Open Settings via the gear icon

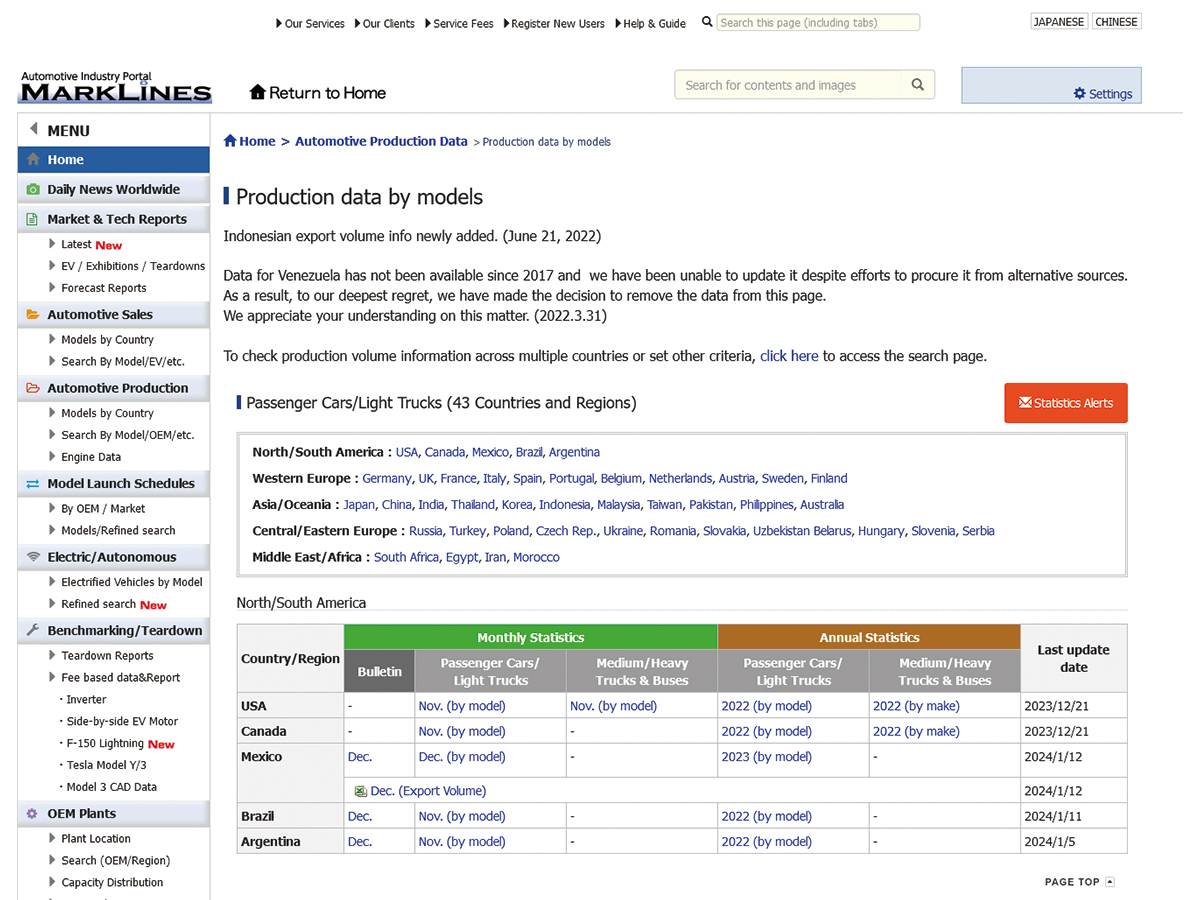click(1079, 94)
